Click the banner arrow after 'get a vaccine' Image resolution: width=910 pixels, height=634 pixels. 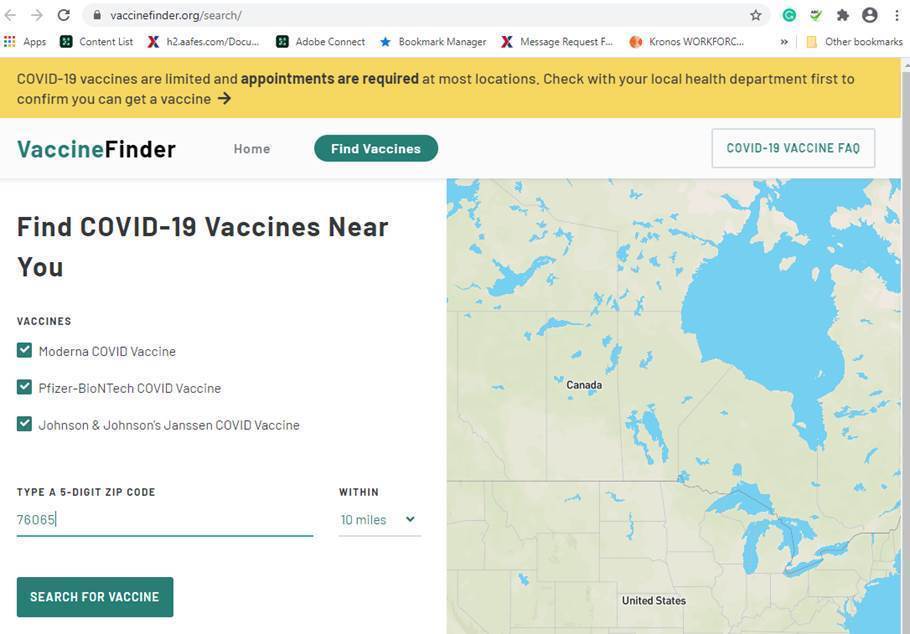[224, 99]
